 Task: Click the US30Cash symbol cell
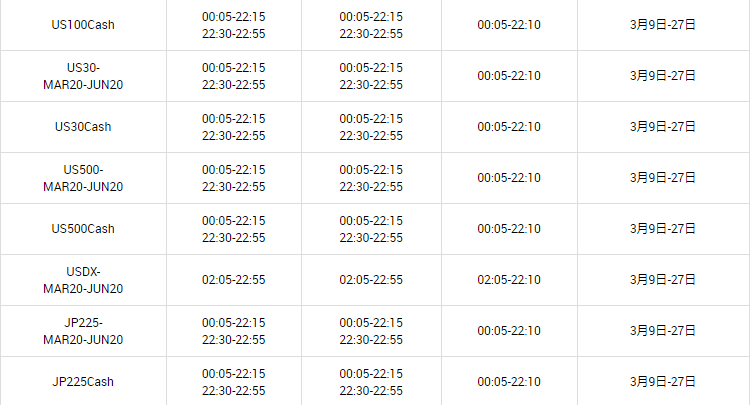(x=83, y=127)
